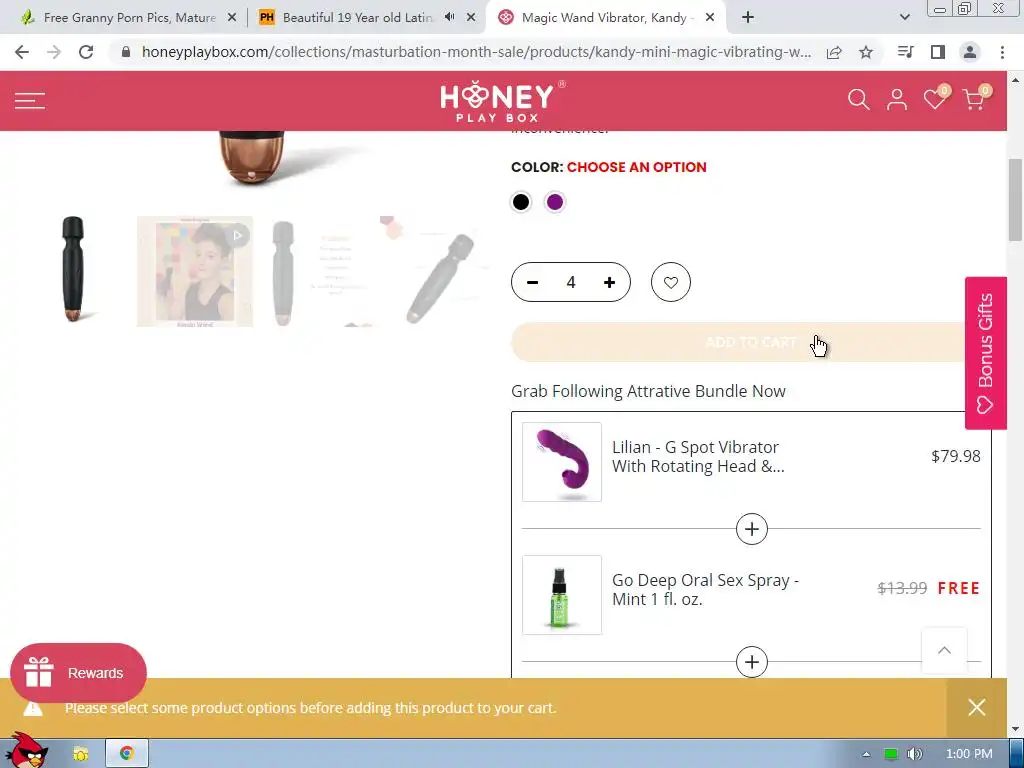Open the Go Deep Oral Sex Spray item
This screenshot has width=1024, height=768.
point(705,590)
